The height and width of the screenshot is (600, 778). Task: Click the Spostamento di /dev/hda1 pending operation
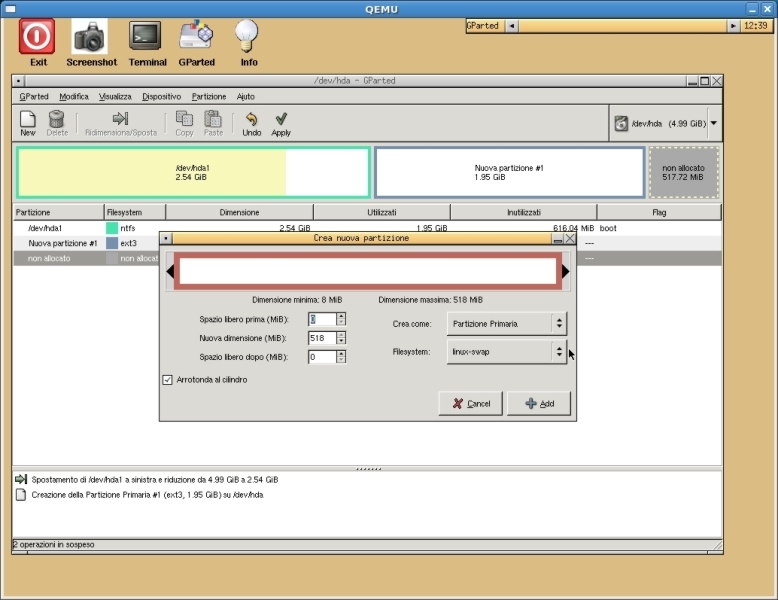point(155,480)
